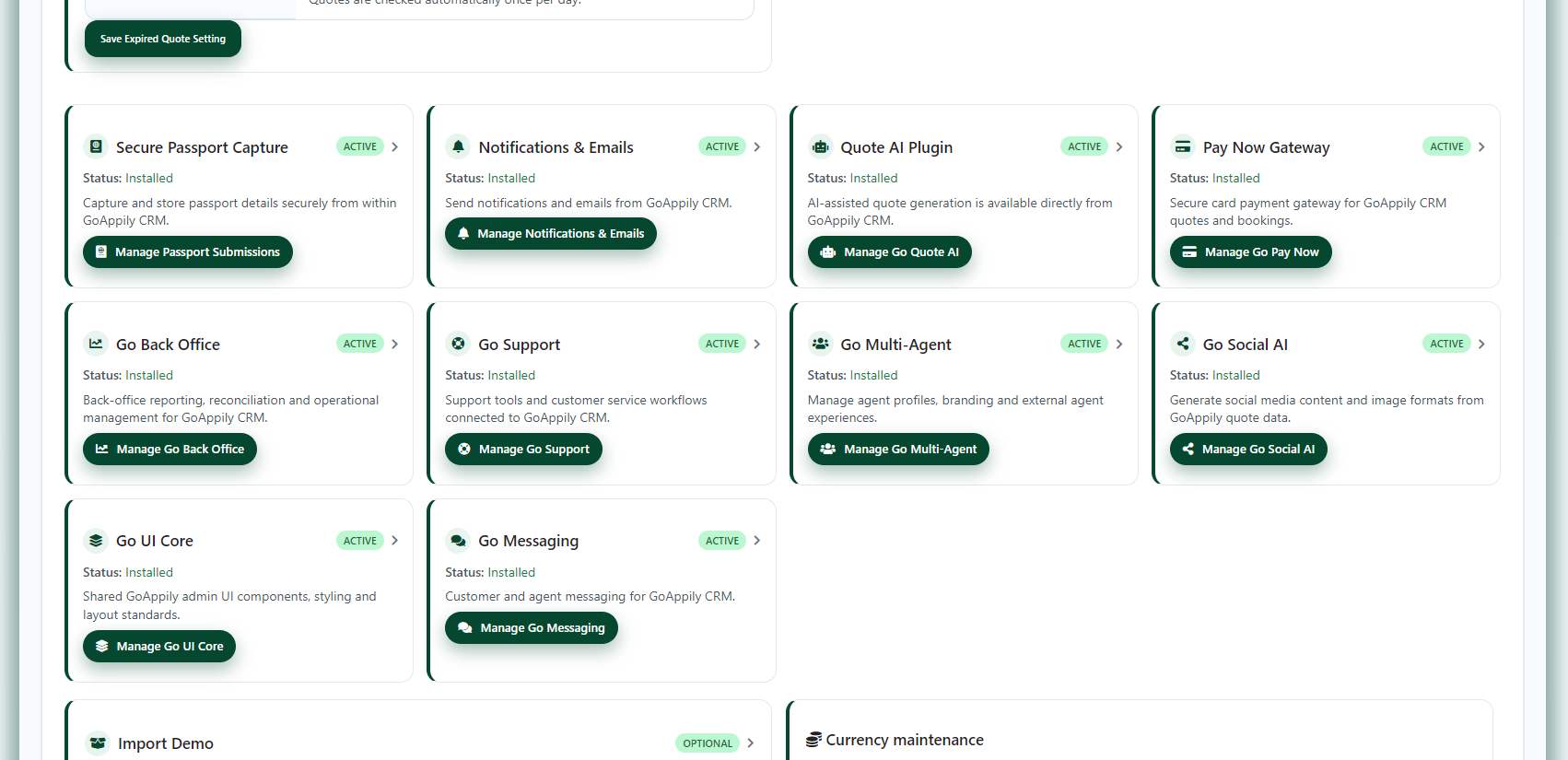
Task: Expand the Secure Passport Capture chevron
Action: click(x=395, y=146)
